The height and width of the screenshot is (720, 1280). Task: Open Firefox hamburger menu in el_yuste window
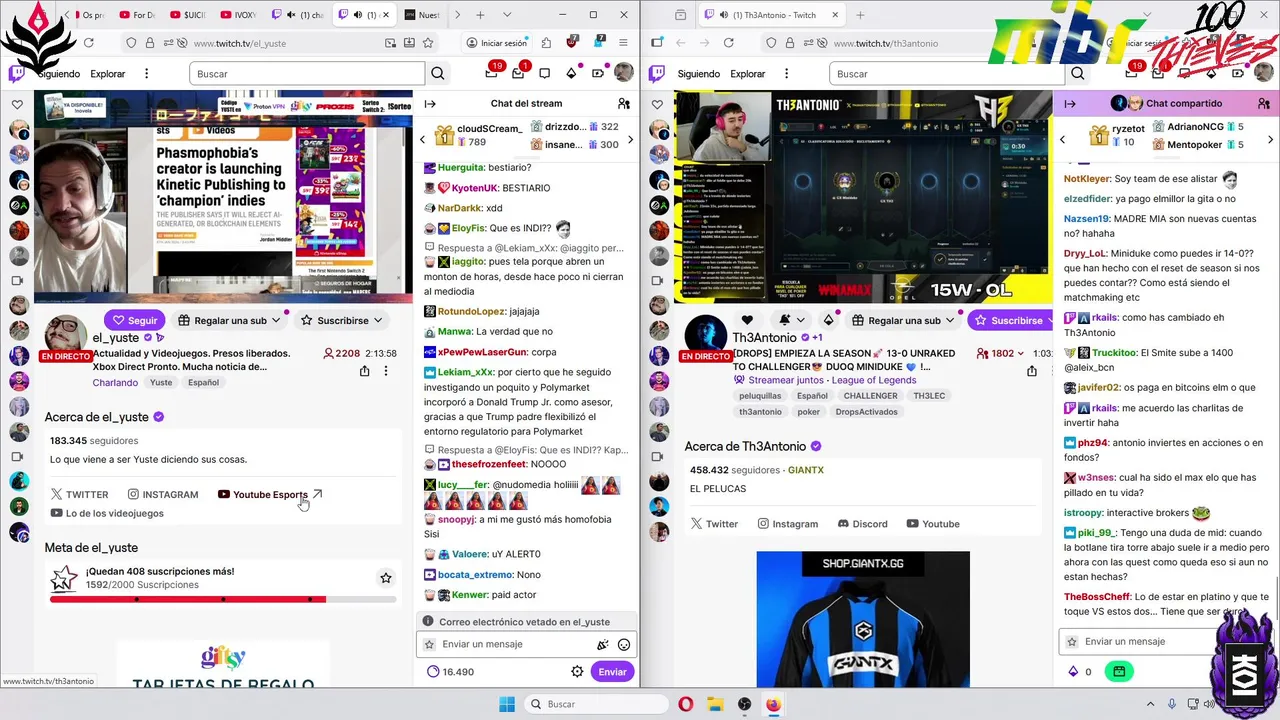(623, 43)
